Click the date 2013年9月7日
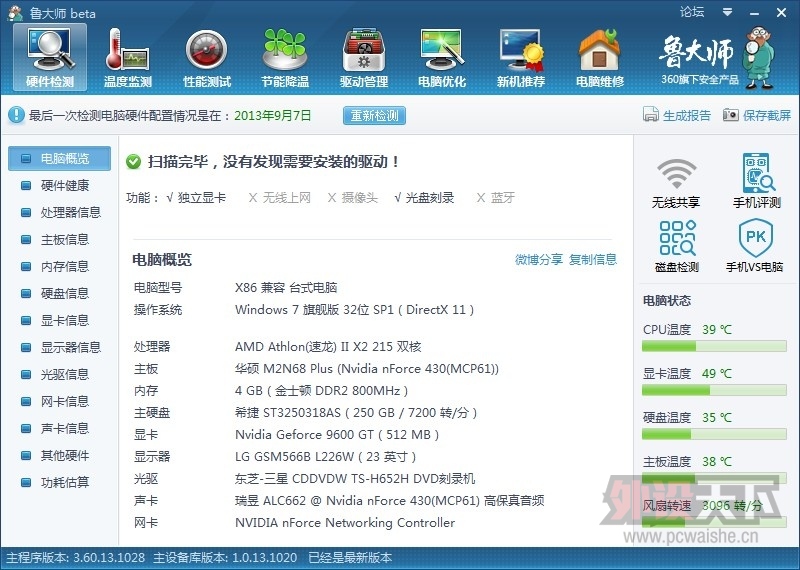This screenshot has width=800, height=570. tap(273, 115)
